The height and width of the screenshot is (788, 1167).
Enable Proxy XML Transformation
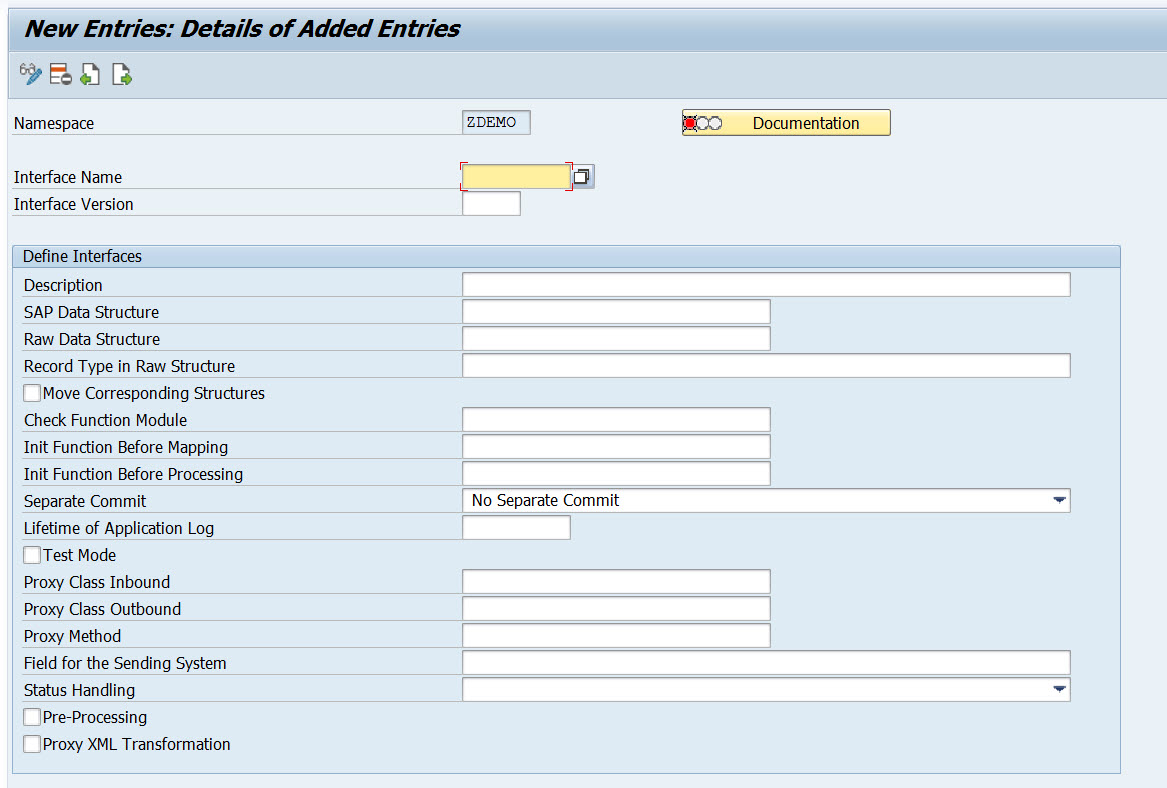click(31, 744)
